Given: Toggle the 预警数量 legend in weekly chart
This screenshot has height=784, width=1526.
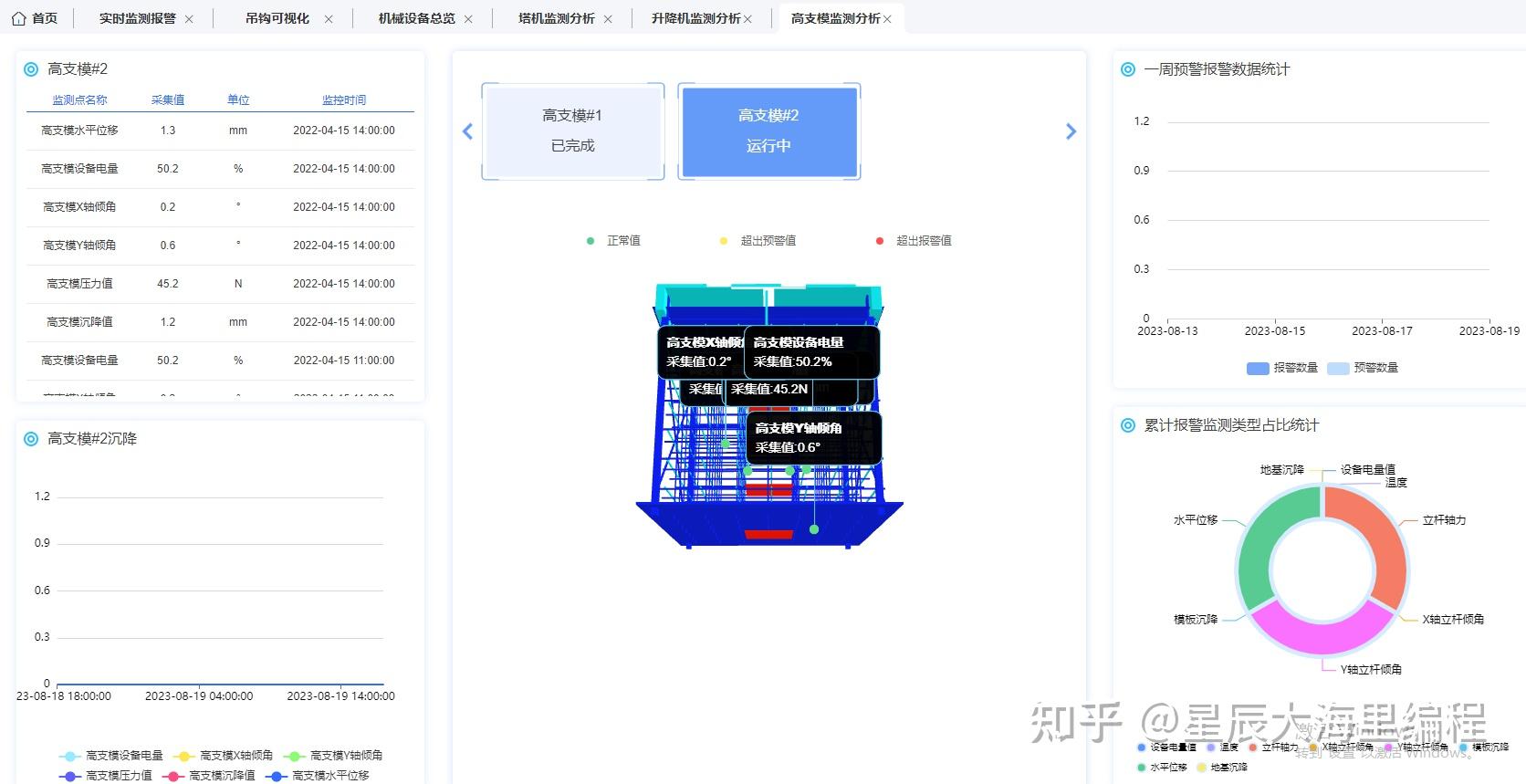Looking at the screenshot, I should [1363, 368].
